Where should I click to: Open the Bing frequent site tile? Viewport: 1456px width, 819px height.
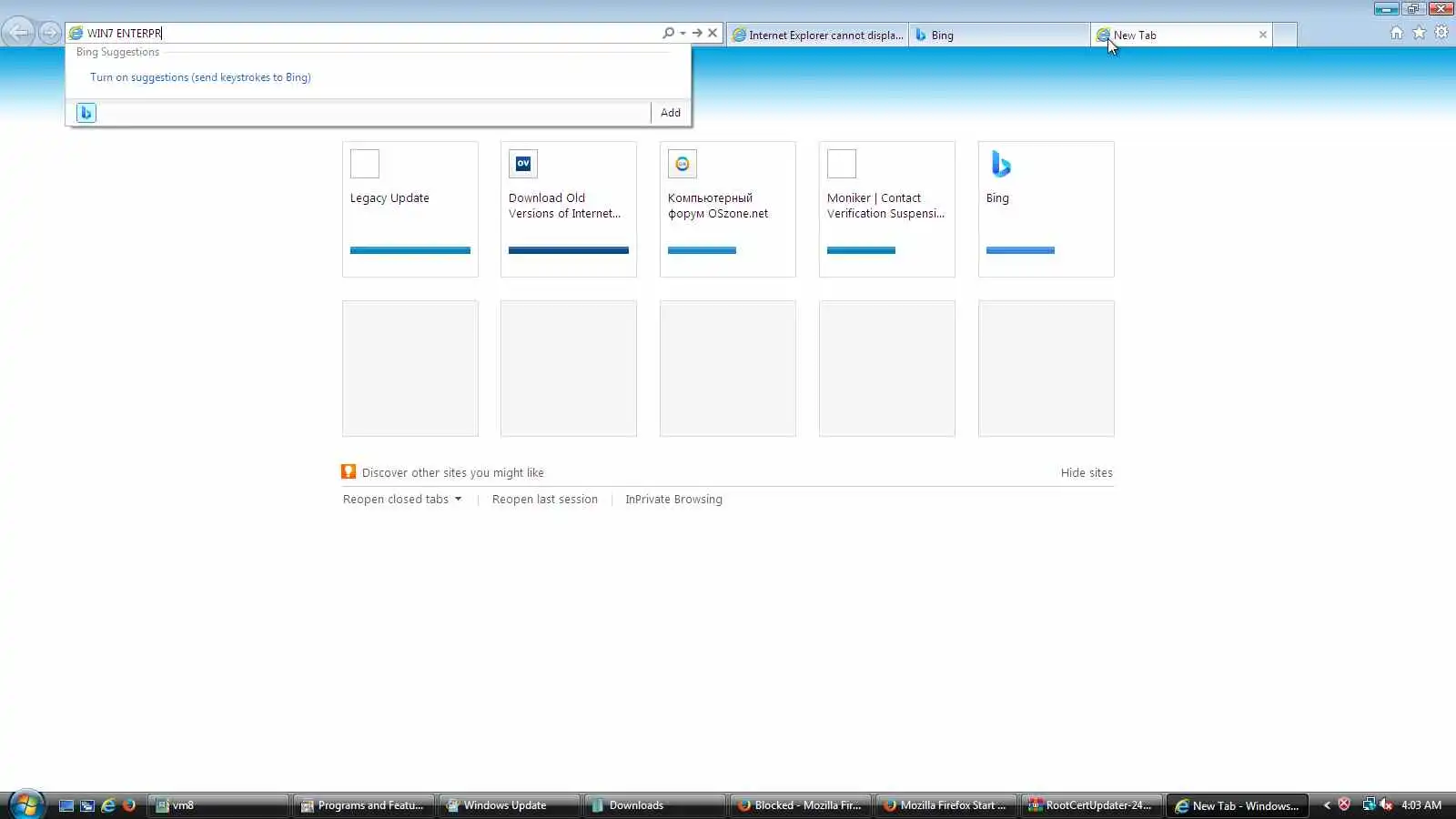click(1046, 209)
